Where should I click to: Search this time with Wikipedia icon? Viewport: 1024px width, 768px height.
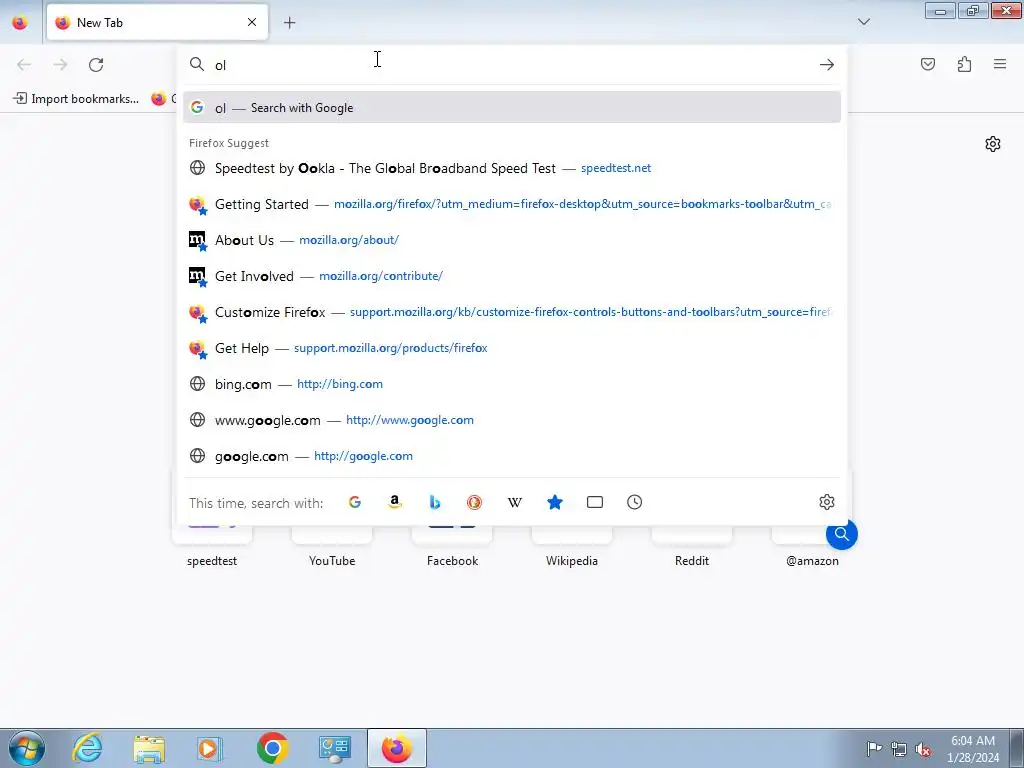pos(515,502)
